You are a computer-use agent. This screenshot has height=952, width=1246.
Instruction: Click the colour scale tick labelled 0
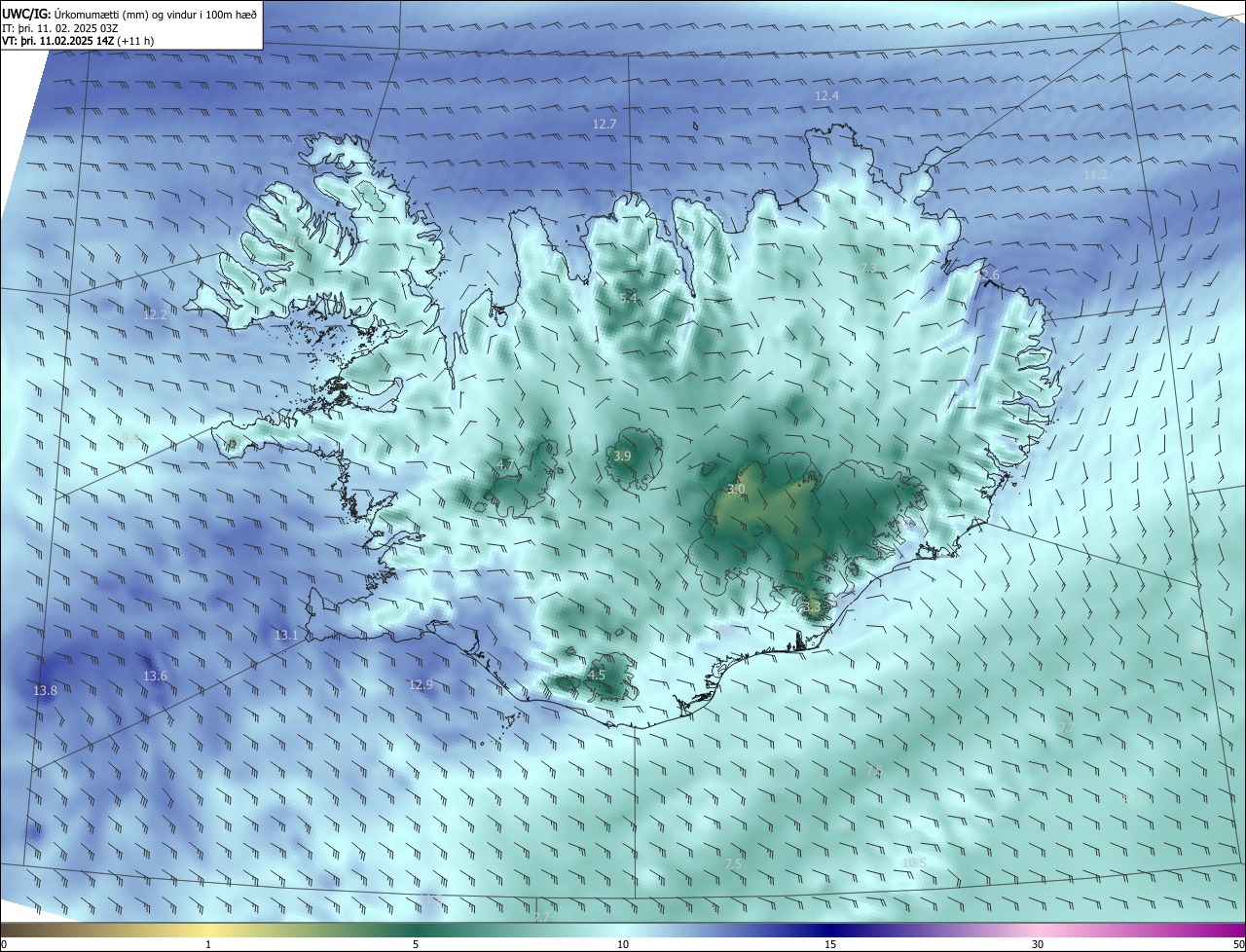point(4,944)
